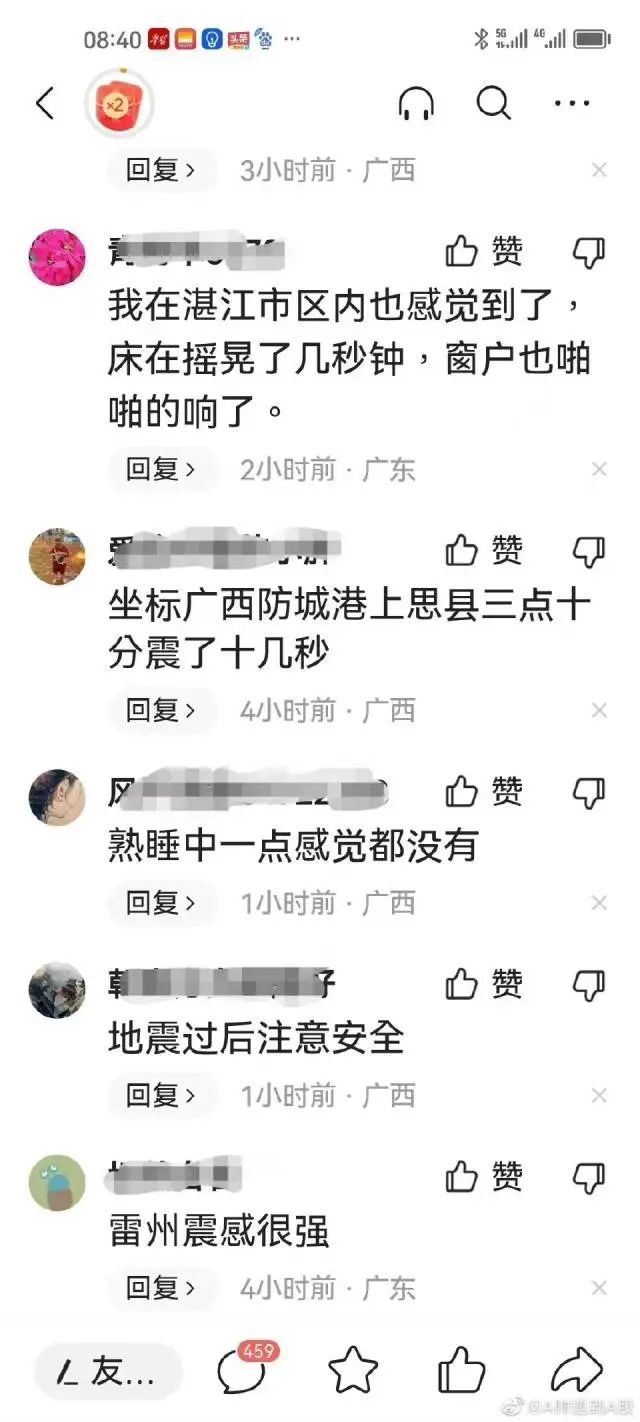Like the 湛江市区 comment
This screenshot has height=1422, width=640.
pyautogui.click(x=483, y=252)
